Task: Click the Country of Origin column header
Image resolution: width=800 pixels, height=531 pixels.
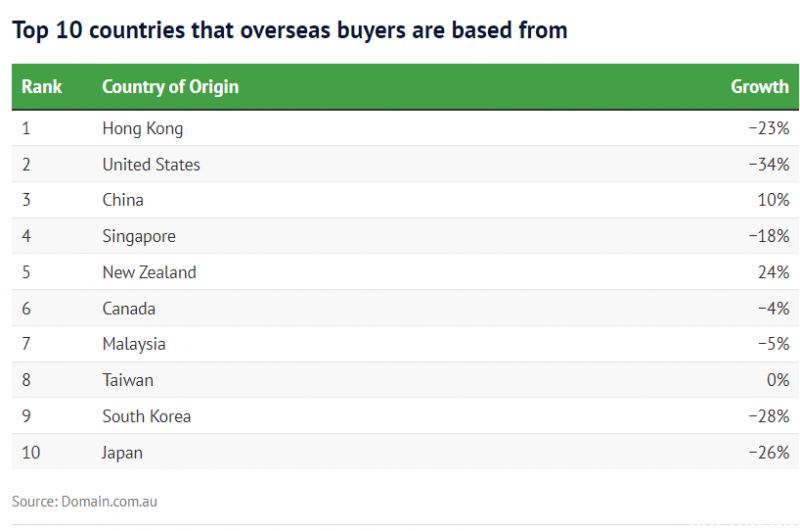Action: pos(170,87)
